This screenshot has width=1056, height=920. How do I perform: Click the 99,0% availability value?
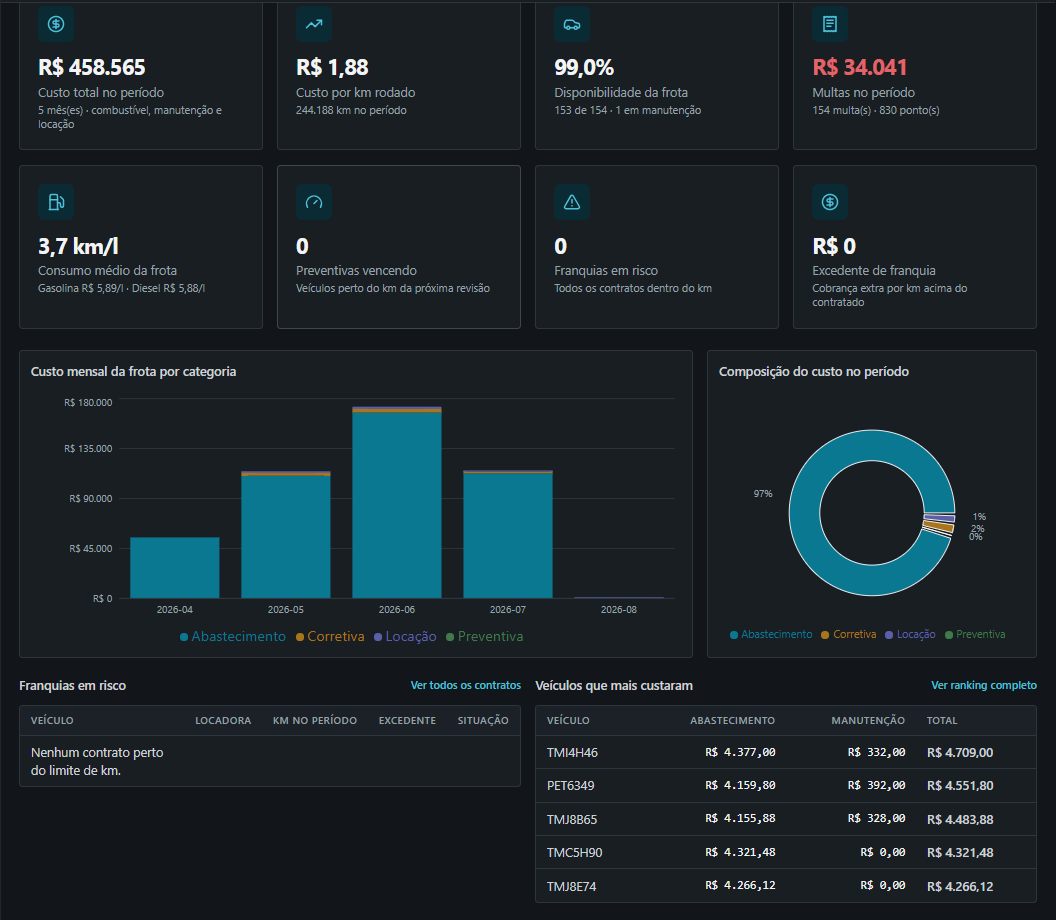coord(584,67)
